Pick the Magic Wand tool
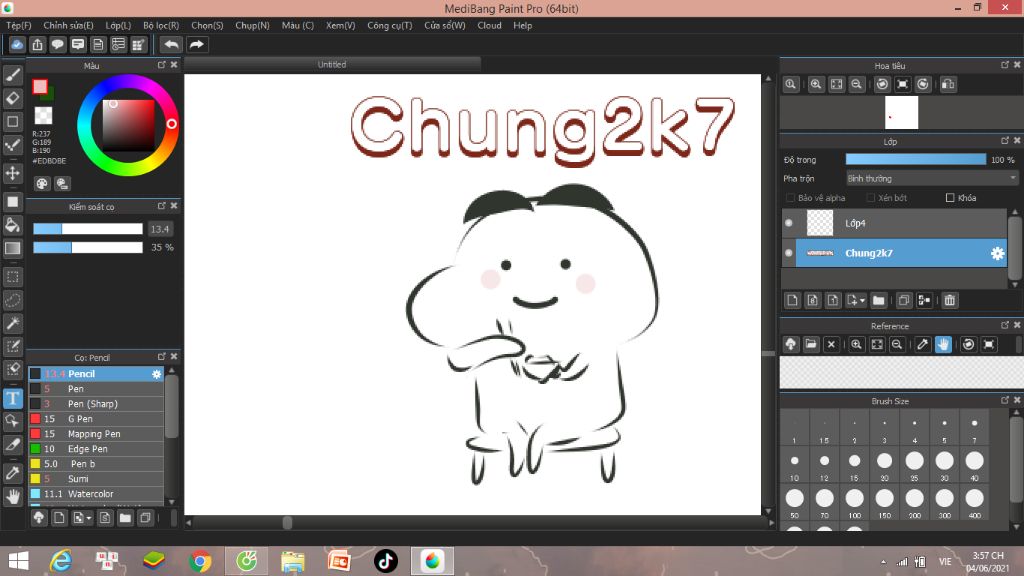 [12, 323]
